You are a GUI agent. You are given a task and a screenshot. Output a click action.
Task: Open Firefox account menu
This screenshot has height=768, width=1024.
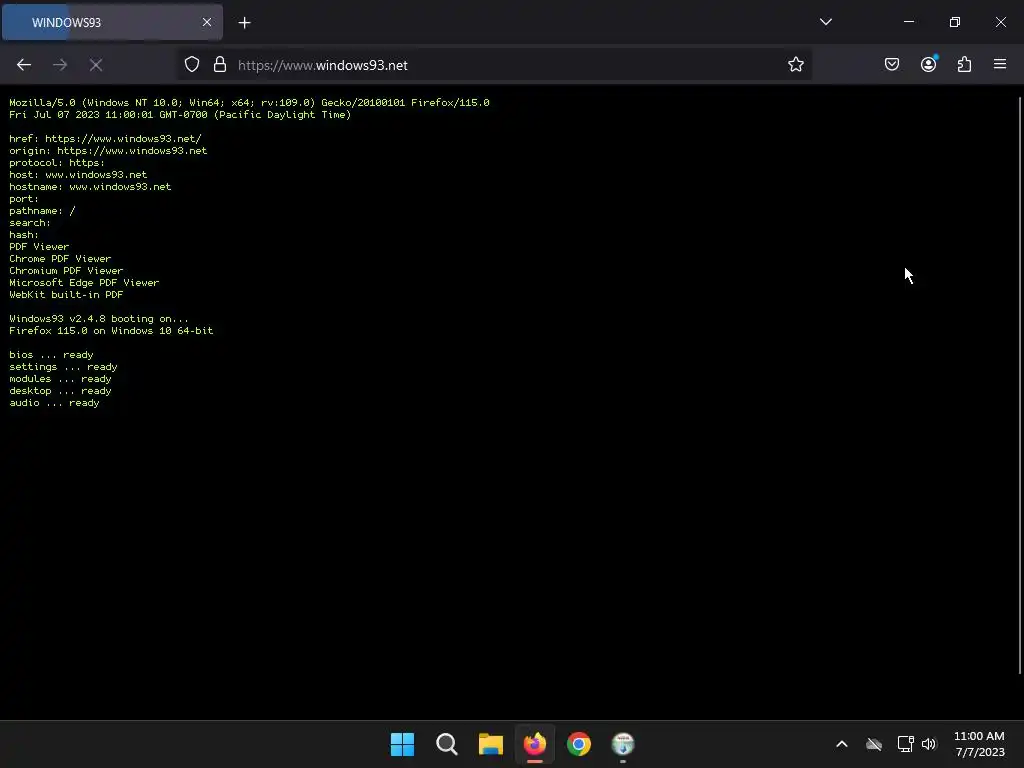(929, 64)
